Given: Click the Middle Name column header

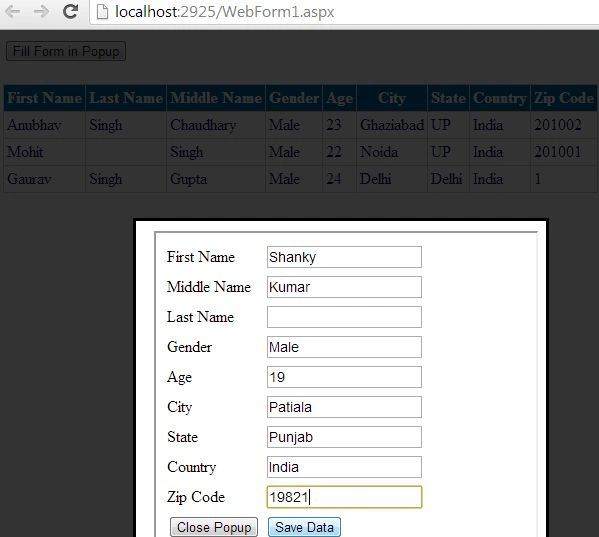Looking at the screenshot, I should (216, 98).
